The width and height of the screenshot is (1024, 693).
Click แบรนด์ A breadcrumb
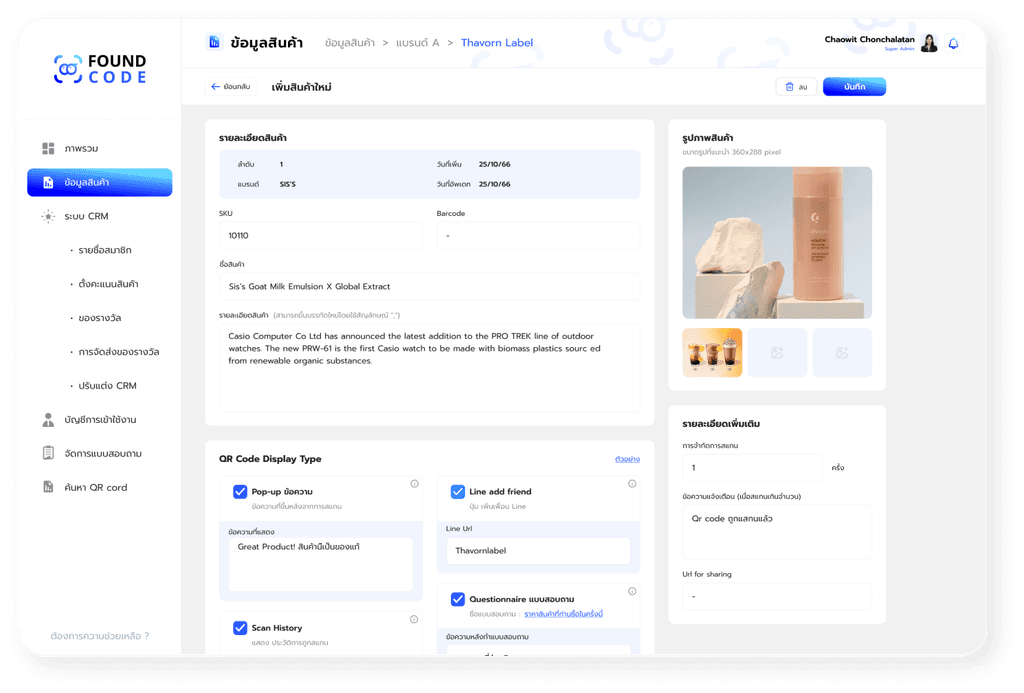coord(417,42)
